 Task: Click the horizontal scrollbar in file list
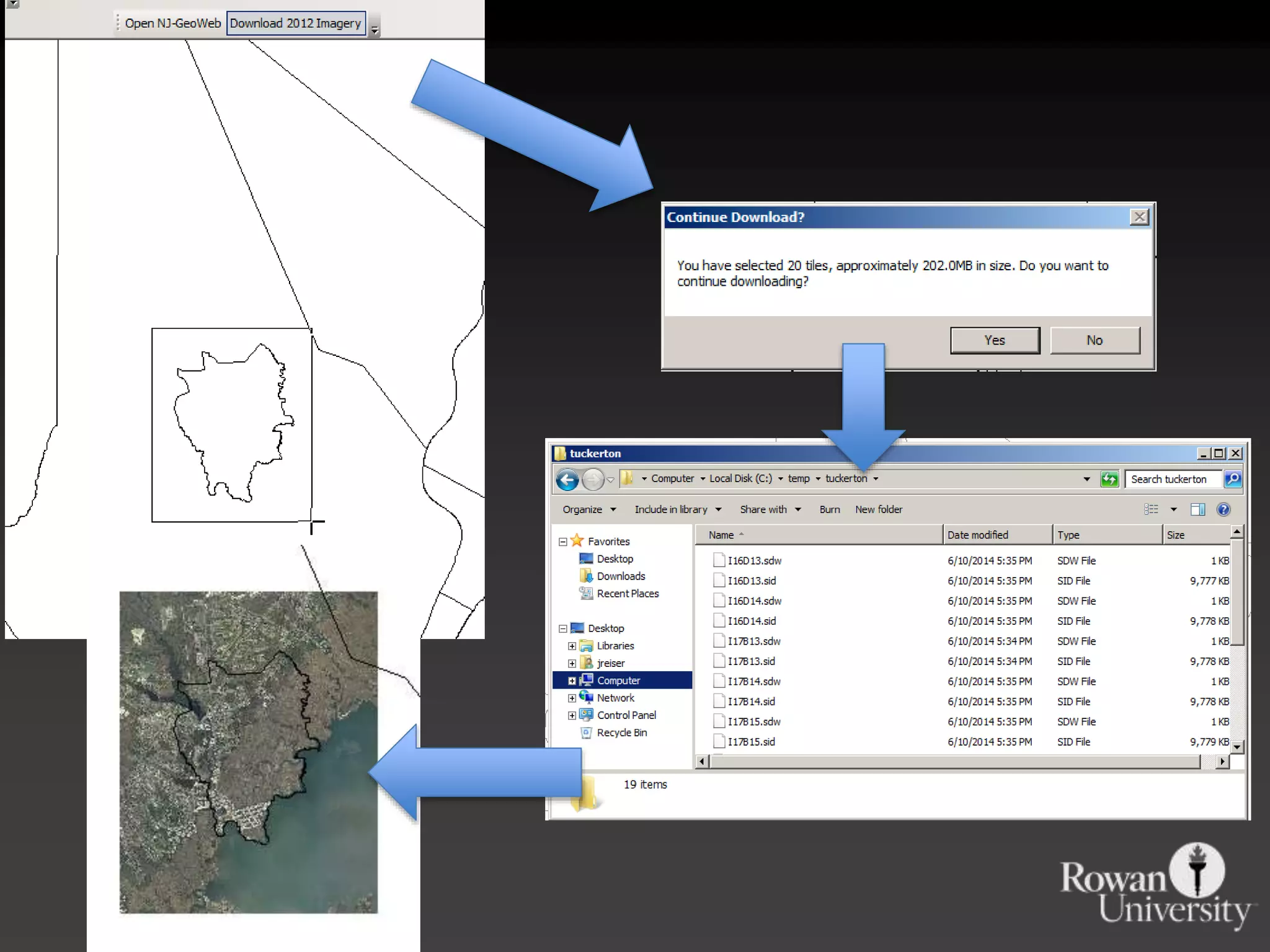point(955,762)
